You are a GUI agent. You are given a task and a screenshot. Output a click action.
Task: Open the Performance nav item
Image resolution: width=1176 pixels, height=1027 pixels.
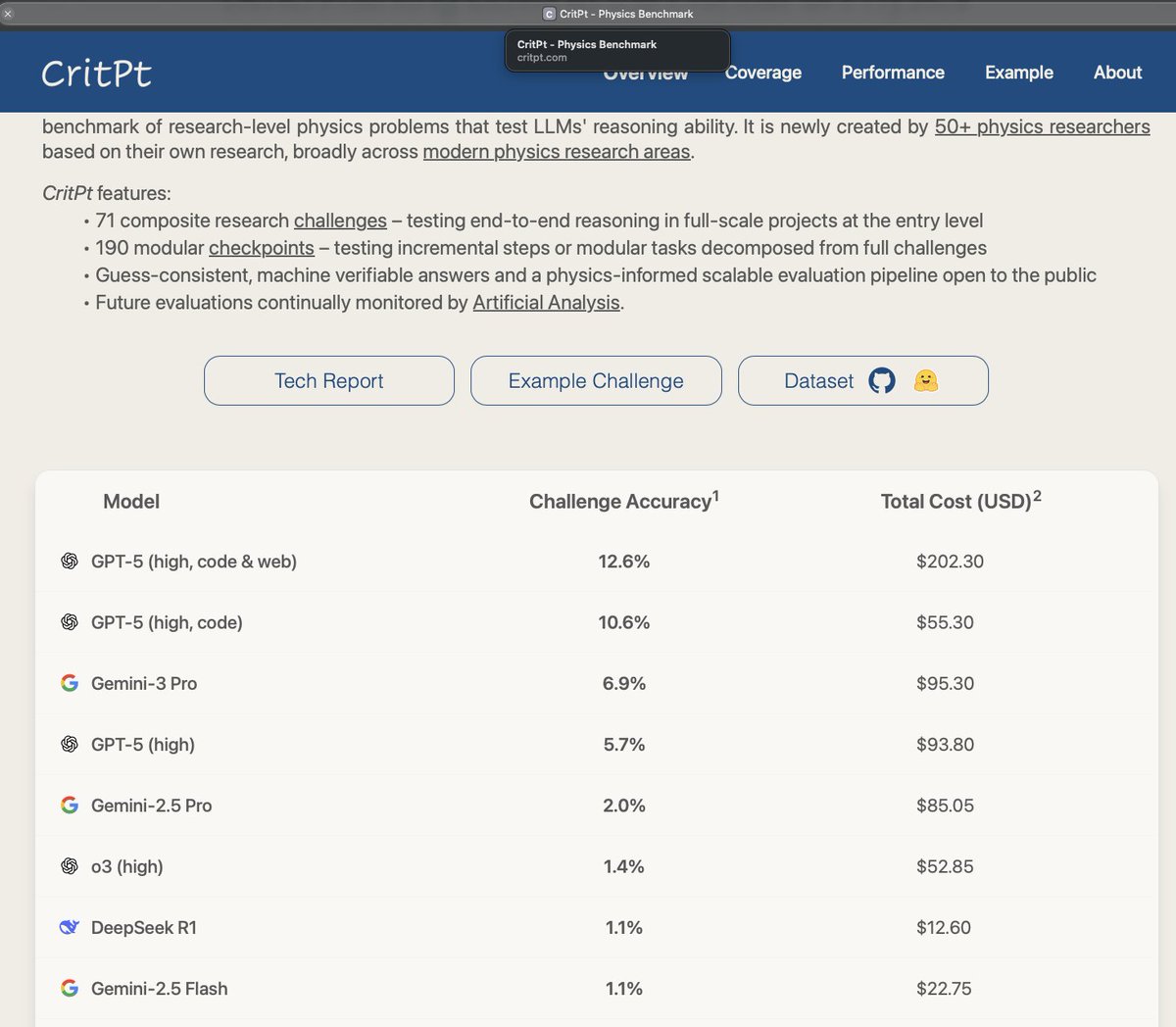click(893, 73)
